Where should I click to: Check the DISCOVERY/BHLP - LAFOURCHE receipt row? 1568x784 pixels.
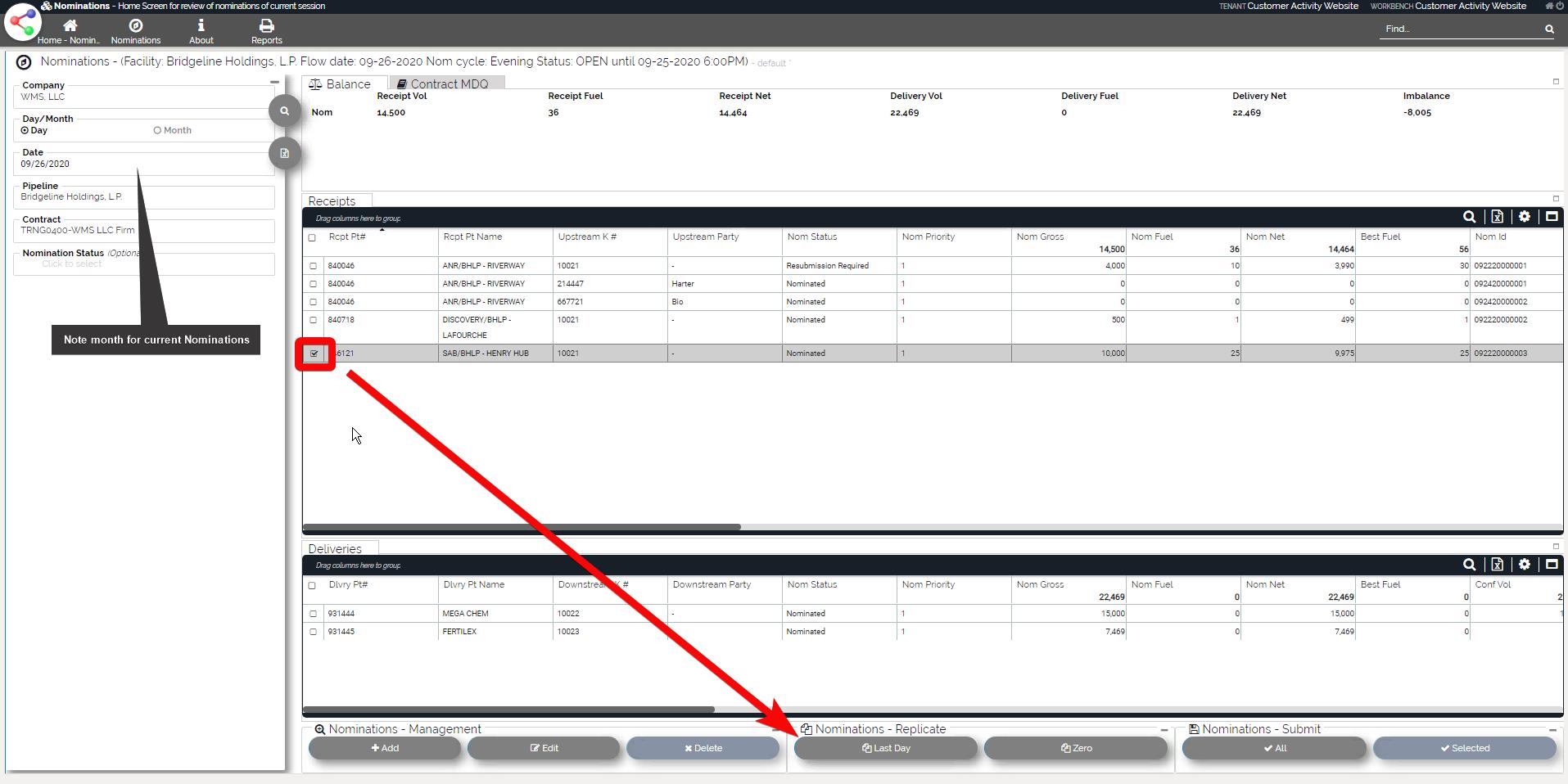pos(313,320)
